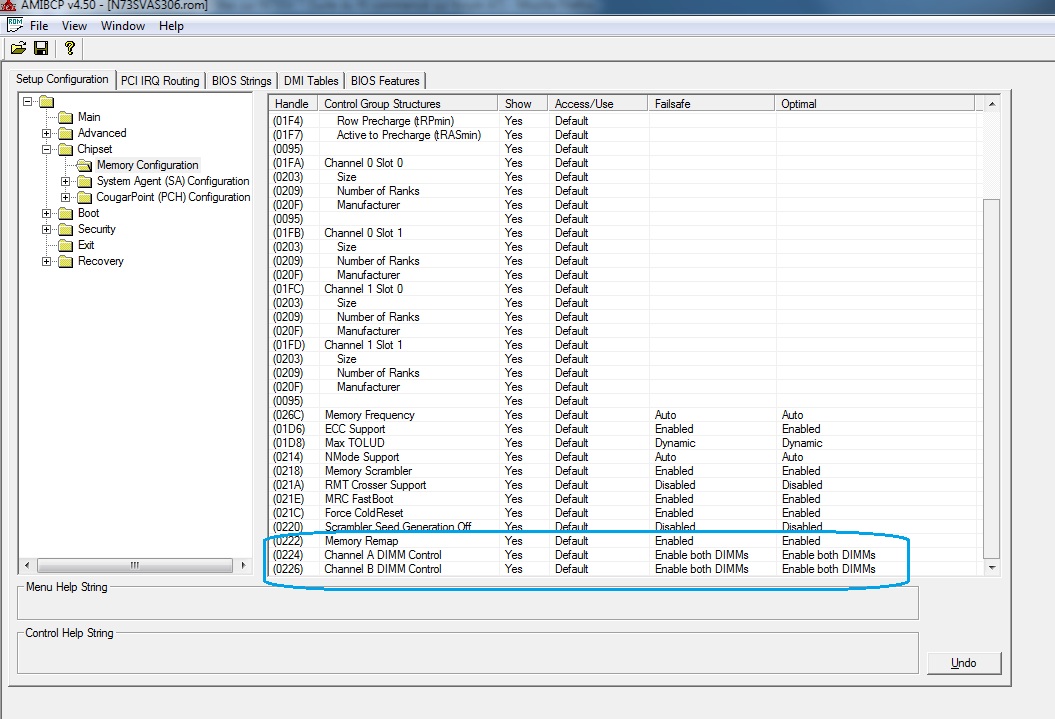The height and width of the screenshot is (719, 1055).
Task: Switch to the PCI IRQ Routing tab
Action: pyautogui.click(x=160, y=81)
